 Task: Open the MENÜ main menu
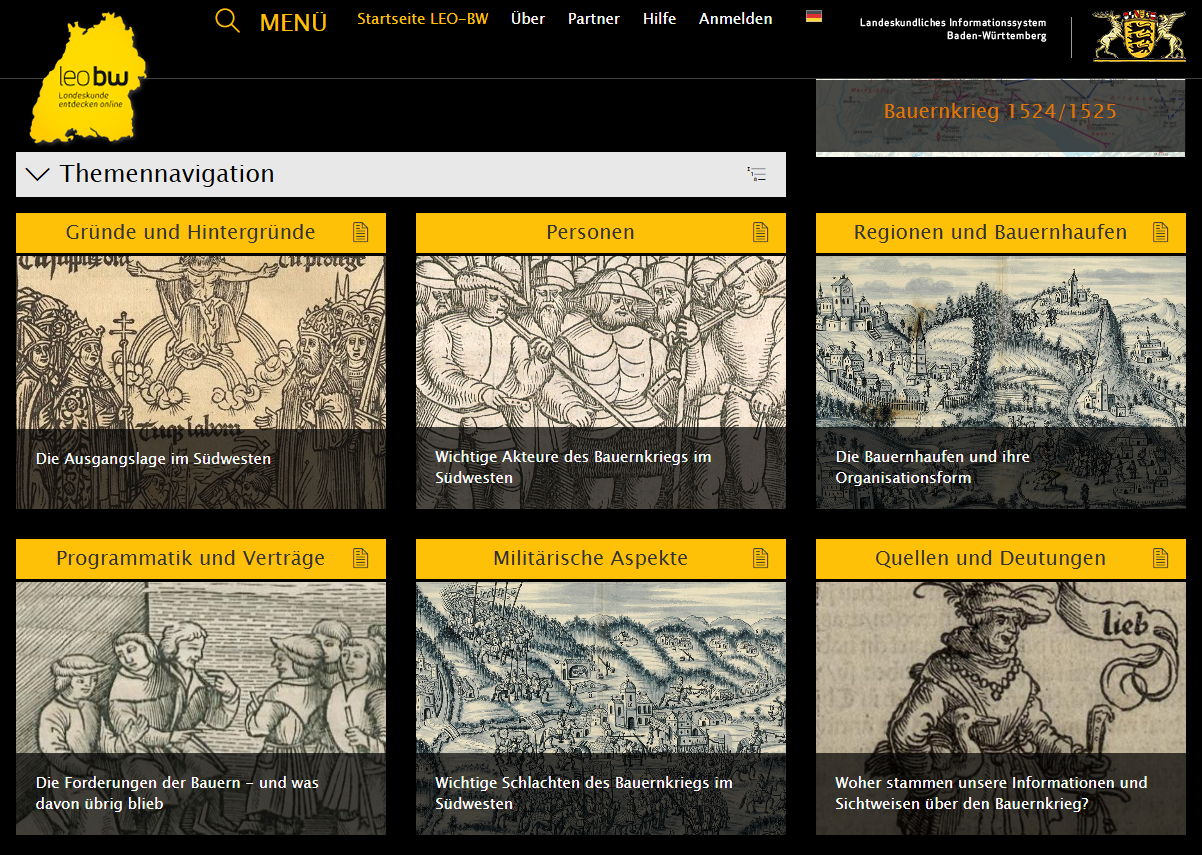tap(293, 22)
